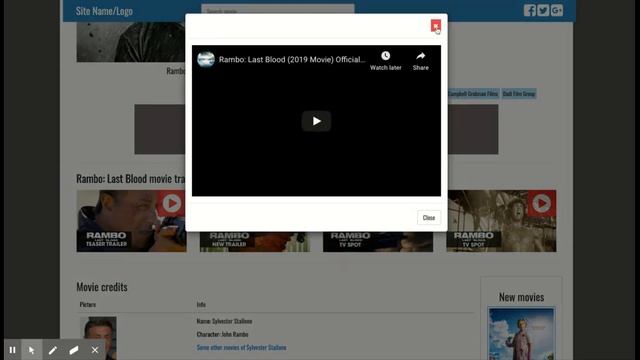Add video to Watch later
The image size is (640, 360).
pyautogui.click(x=385, y=61)
